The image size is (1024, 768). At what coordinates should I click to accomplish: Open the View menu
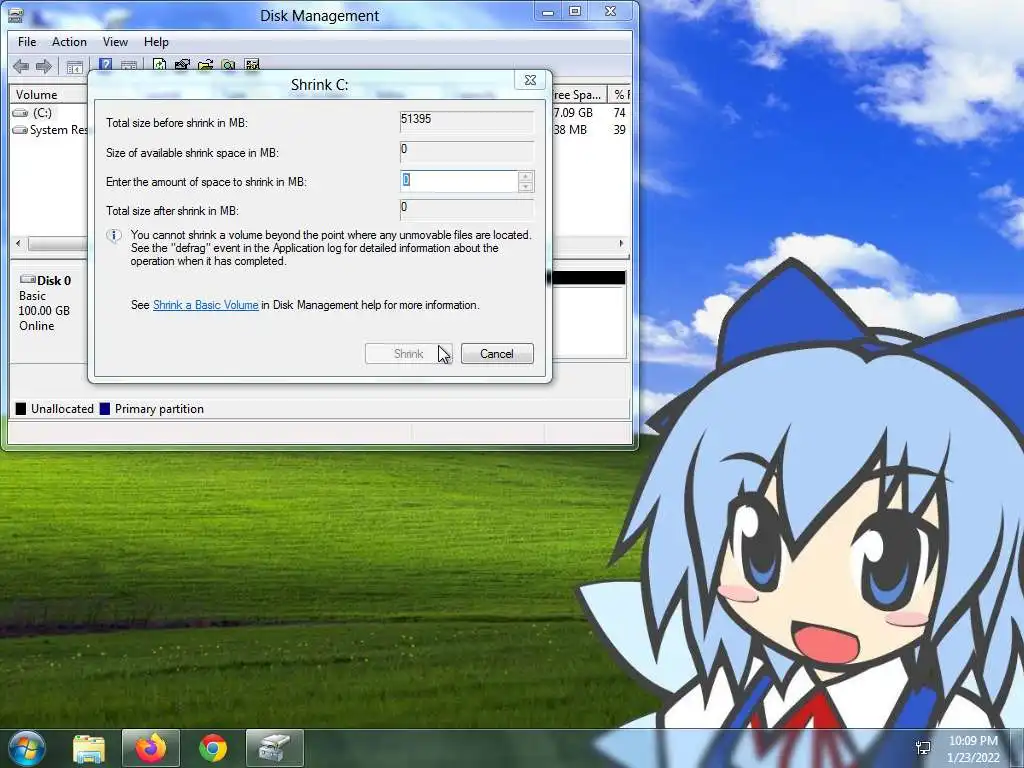click(115, 42)
